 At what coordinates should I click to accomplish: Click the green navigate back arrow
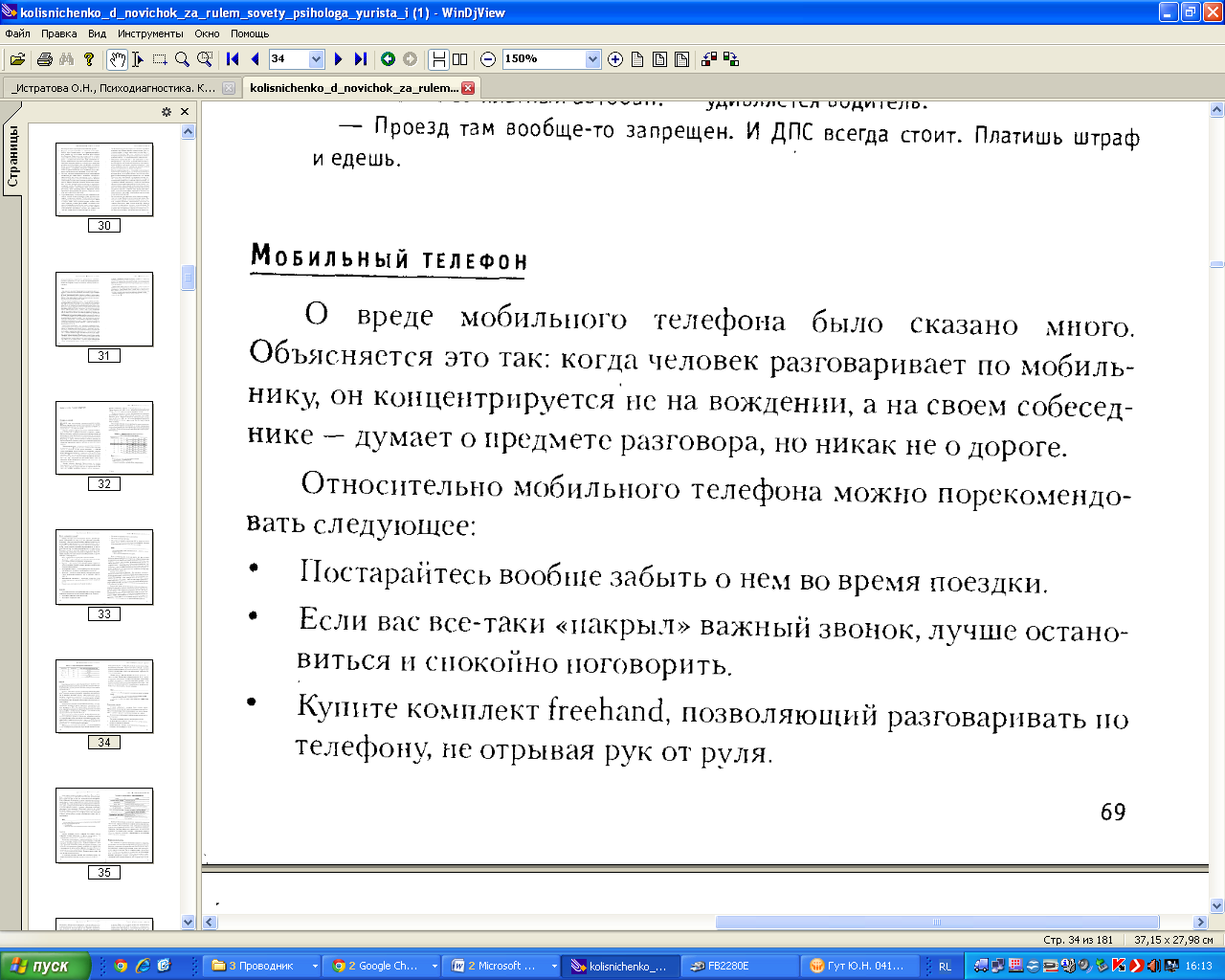tap(389, 59)
